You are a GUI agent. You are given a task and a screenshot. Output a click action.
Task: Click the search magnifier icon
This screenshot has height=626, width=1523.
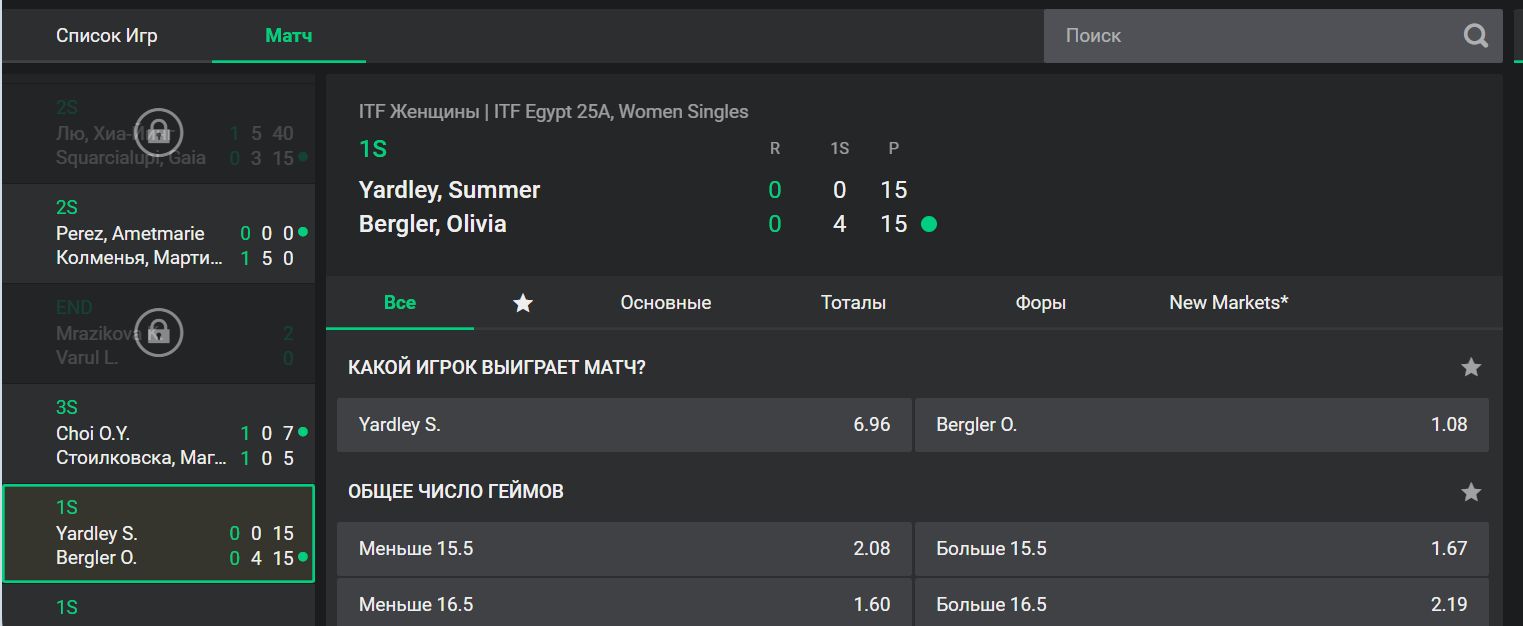(1476, 36)
